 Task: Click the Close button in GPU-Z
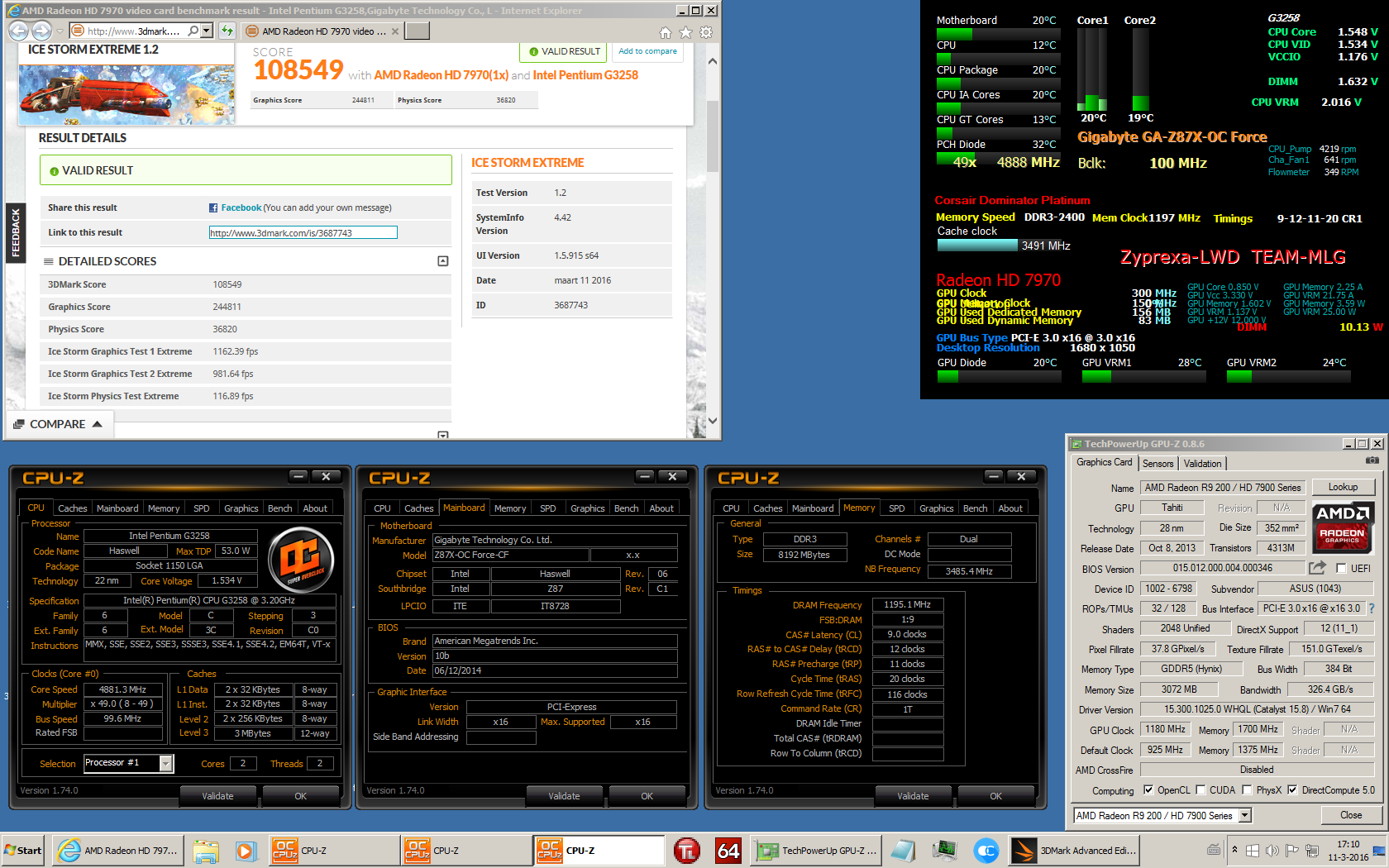point(1351,815)
